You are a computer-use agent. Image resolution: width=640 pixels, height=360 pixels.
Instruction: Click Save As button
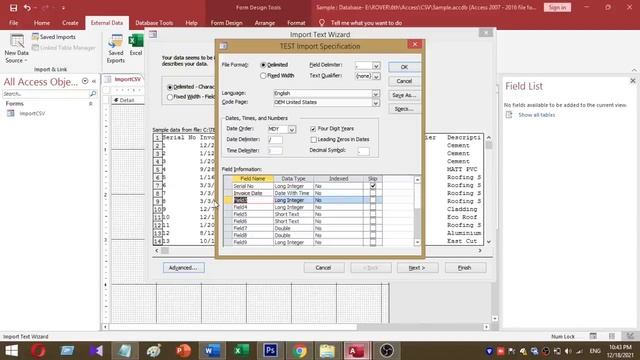pos(404,95)
